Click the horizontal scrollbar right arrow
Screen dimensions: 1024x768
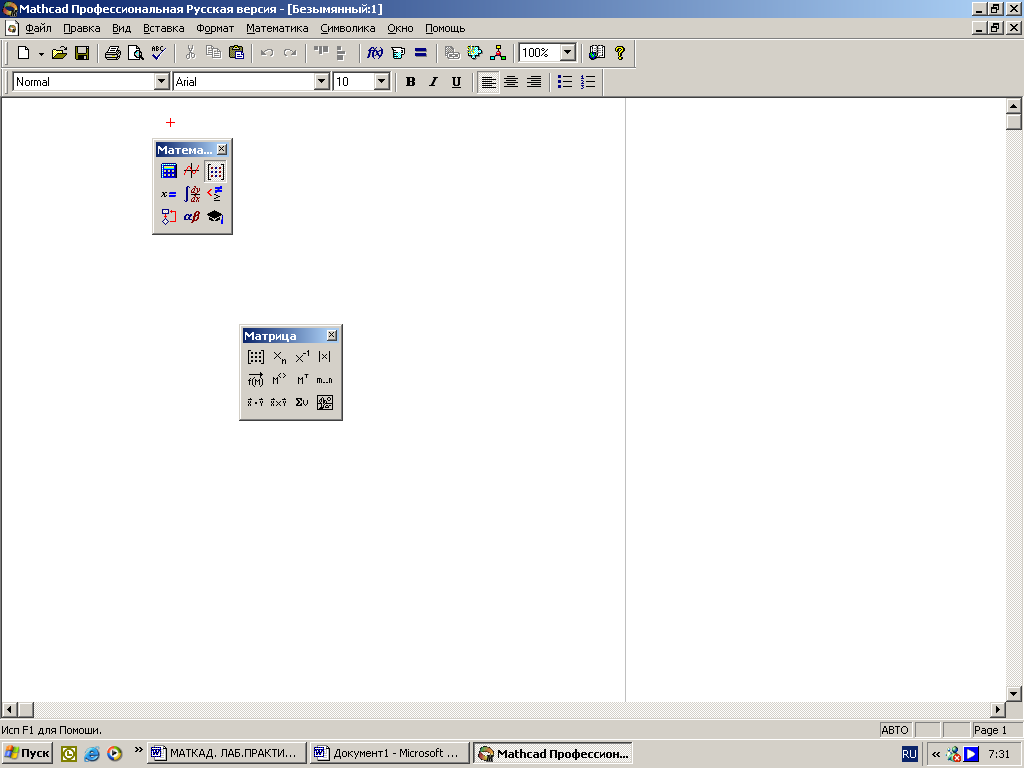tap(998, 709)
